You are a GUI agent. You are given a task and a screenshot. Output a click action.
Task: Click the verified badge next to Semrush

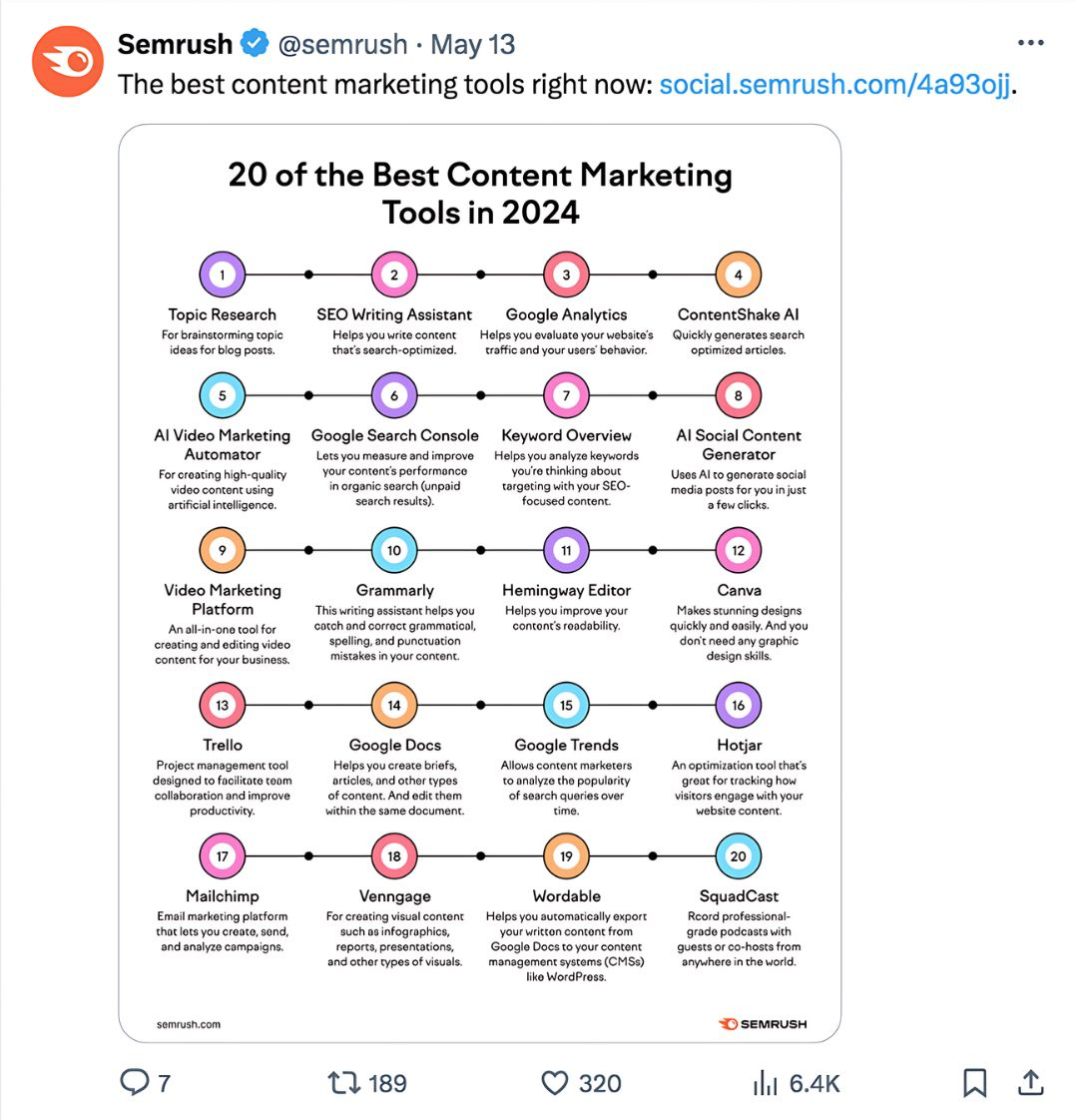tap(254, 43)
